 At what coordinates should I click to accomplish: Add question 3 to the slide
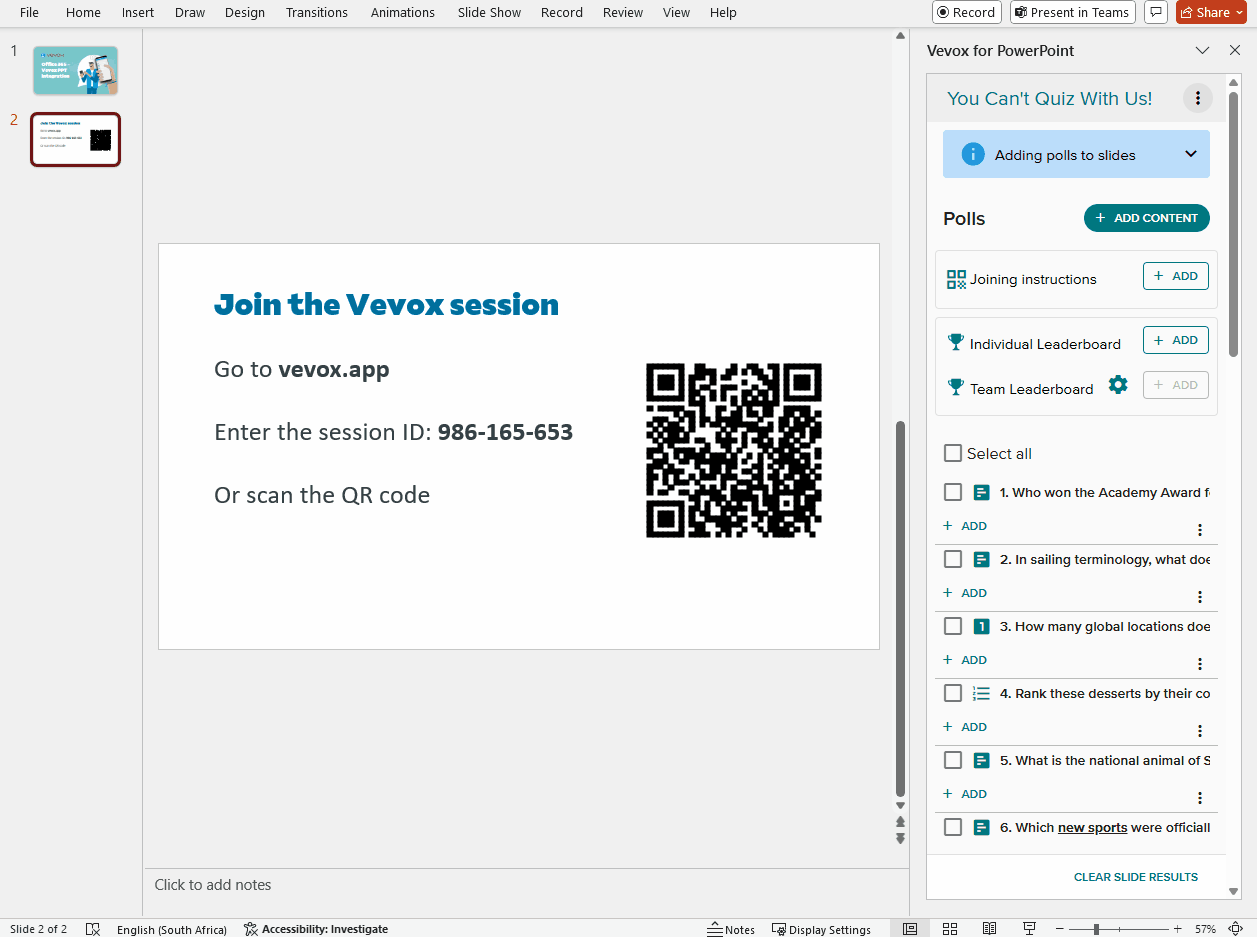pos(965,660)
